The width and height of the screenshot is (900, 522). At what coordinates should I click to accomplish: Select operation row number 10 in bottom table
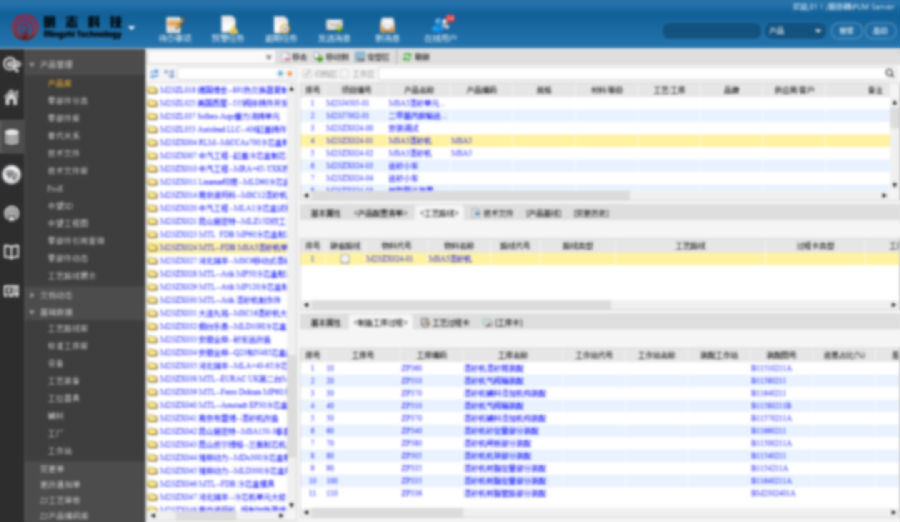point(600,481)
